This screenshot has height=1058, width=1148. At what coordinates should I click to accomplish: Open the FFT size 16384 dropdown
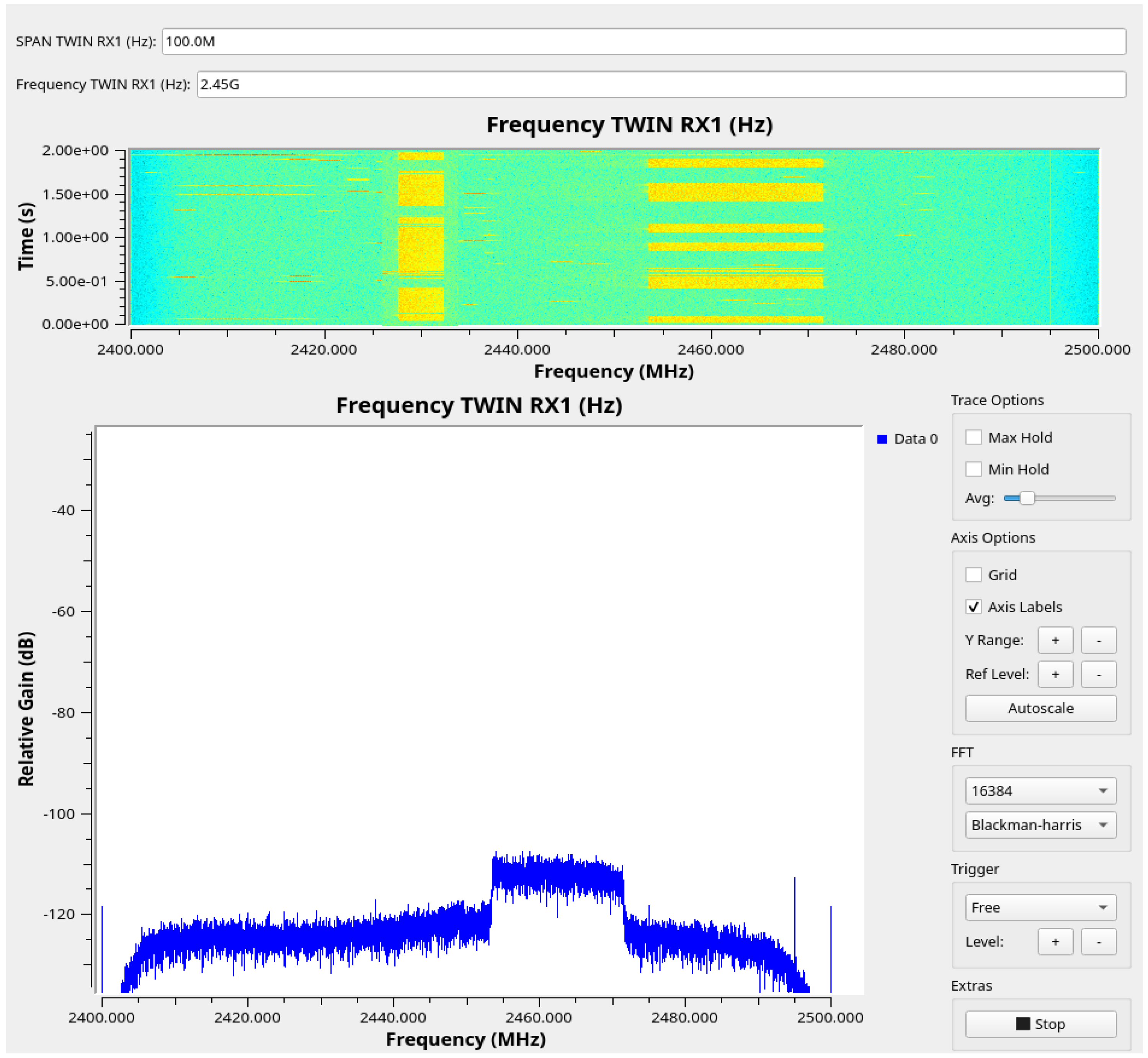pyautogui.click(x=1040, y=791)
